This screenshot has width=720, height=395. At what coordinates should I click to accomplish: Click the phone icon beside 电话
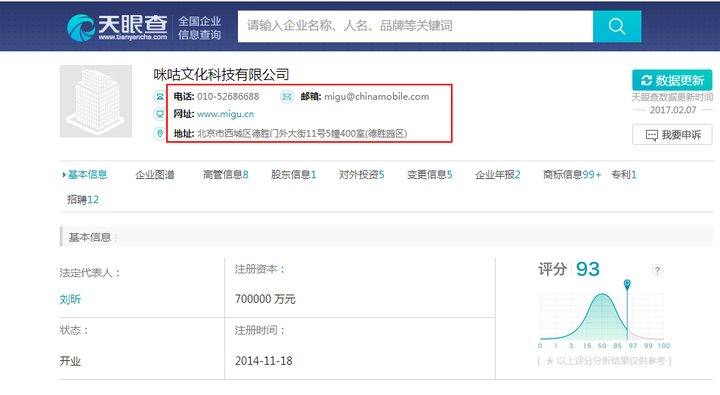[159, 96]
